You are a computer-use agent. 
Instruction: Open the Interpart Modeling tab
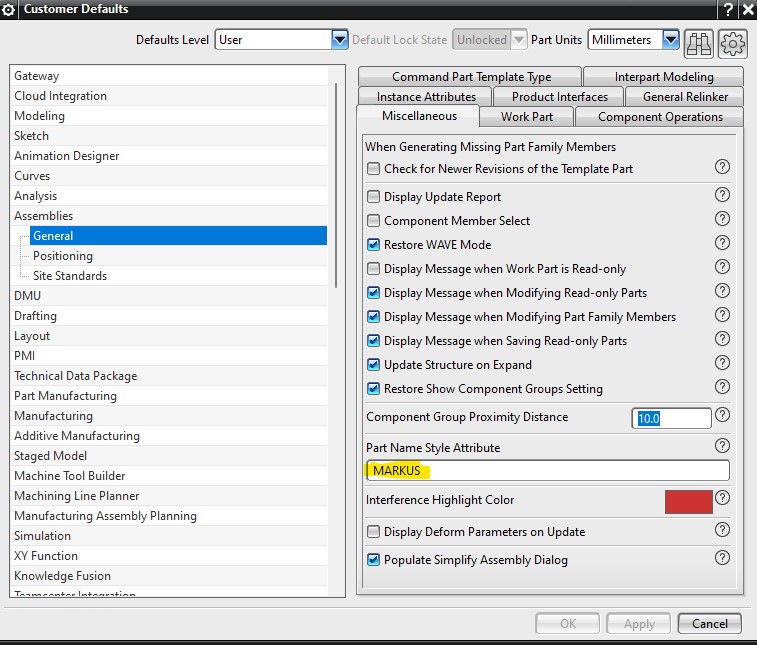tap(664, 77)
